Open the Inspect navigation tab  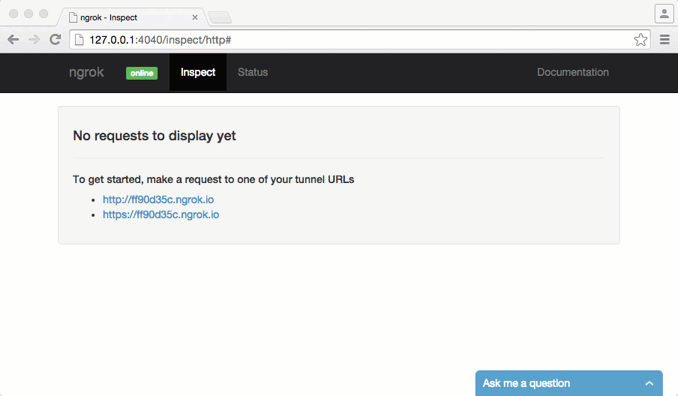[198, 72]
